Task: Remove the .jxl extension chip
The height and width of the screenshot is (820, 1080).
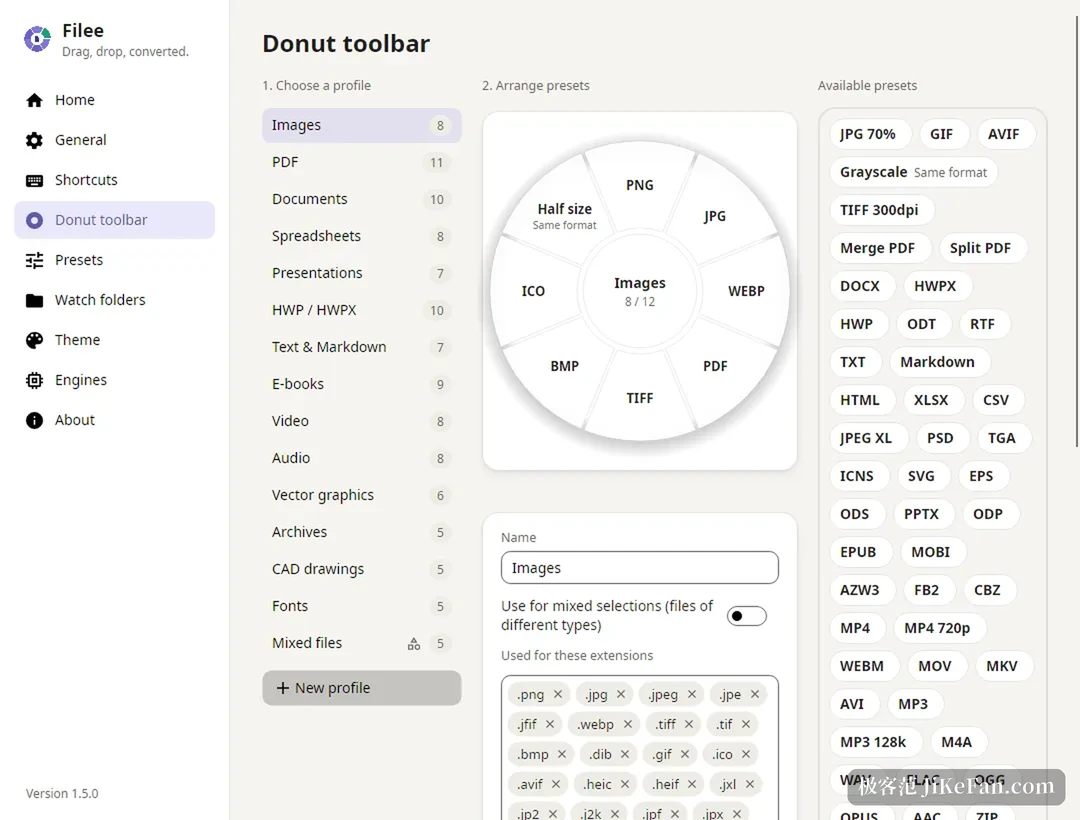Action: point(750,784)
